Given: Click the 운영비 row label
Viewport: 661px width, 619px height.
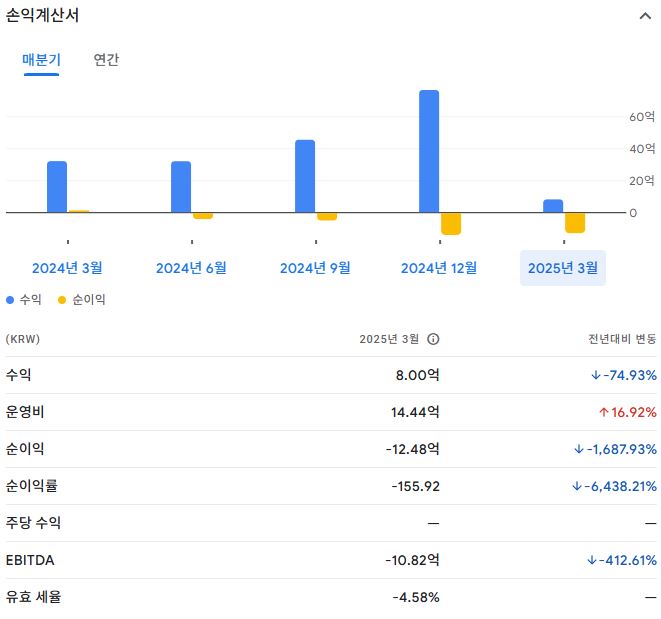Looking at the screenshot, I should [25, 412].
